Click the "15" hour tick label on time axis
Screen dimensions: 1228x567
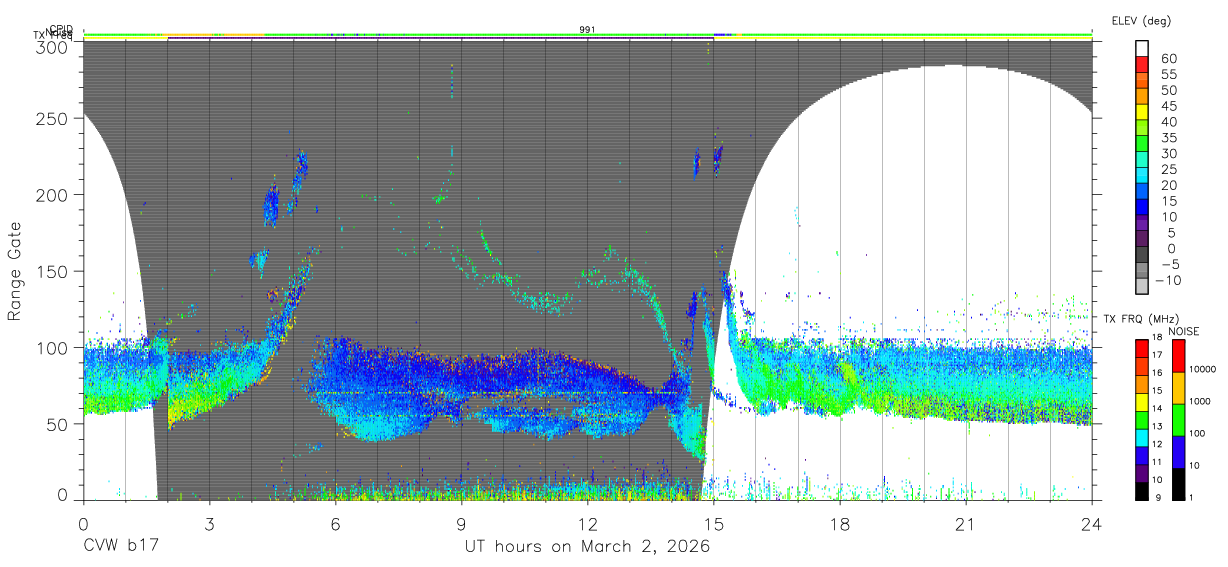pos(714,523)
